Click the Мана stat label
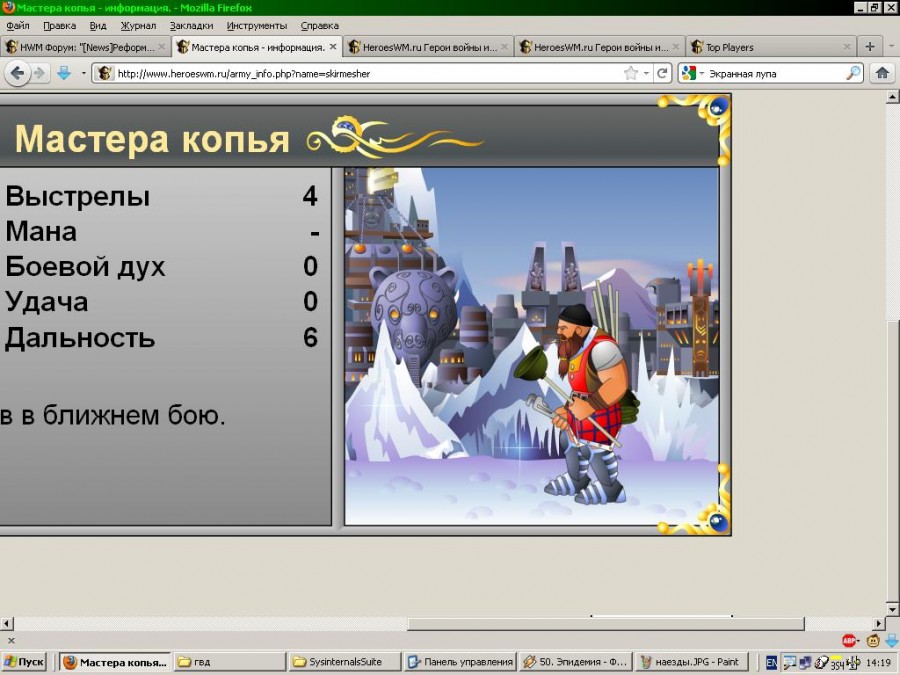This screenshot has width=900, height=675. [41, 231]
